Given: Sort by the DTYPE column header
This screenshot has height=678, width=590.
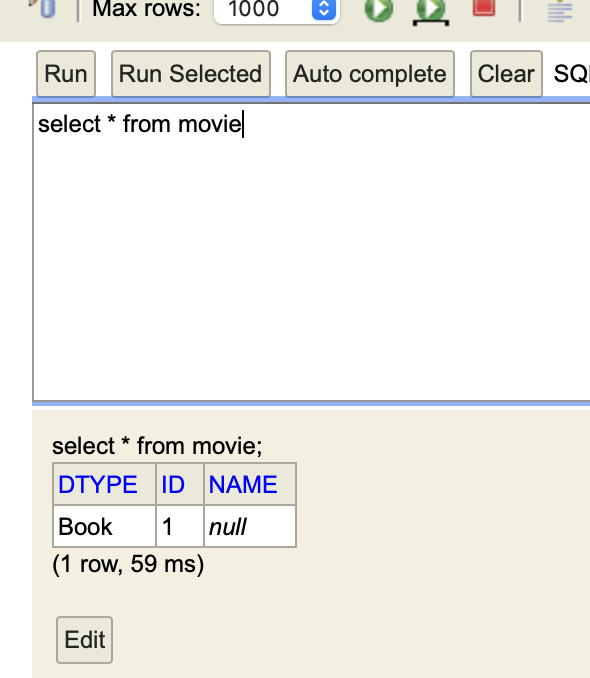Looking at the screenshot, I should pos(98,484).
